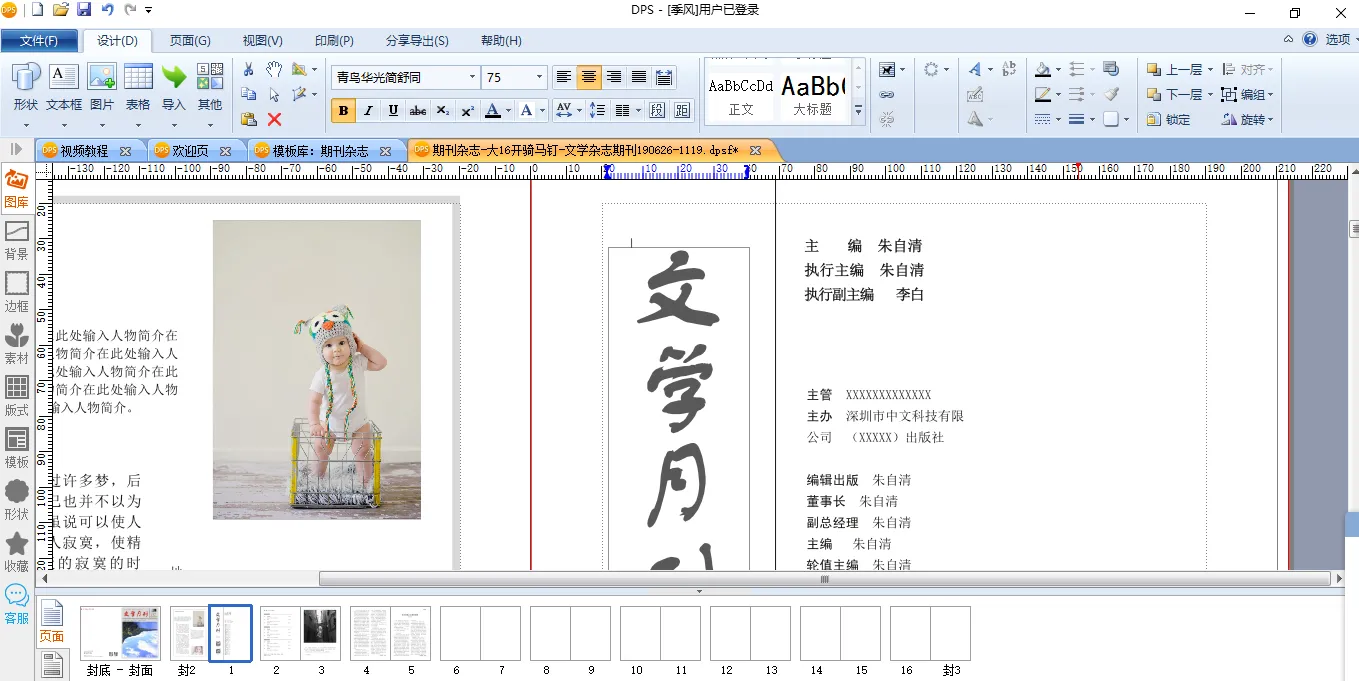Toggle italic formatting

[368, 110]
